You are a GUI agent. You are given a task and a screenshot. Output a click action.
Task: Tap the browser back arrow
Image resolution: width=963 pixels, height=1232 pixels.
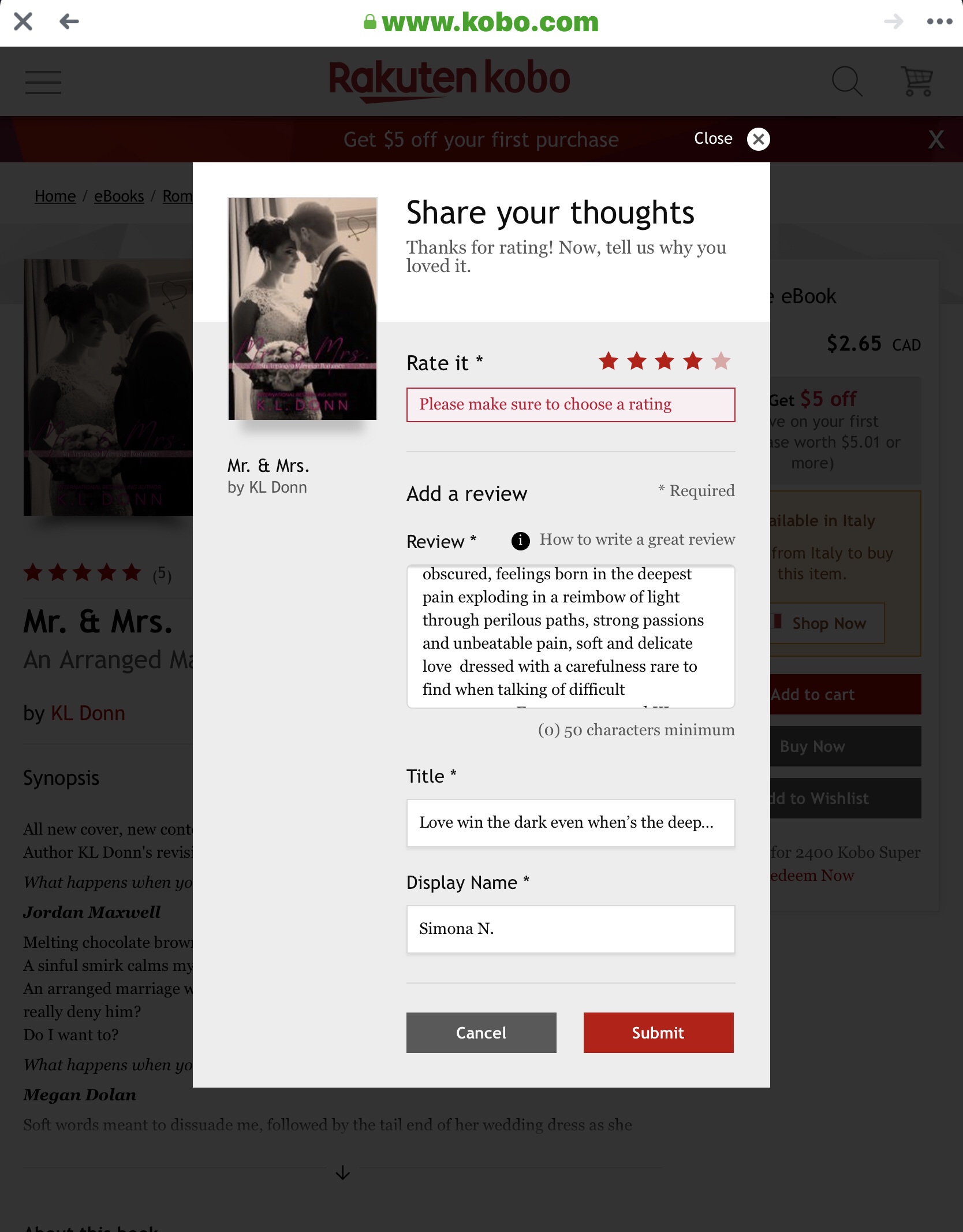[x=69, y=22]
